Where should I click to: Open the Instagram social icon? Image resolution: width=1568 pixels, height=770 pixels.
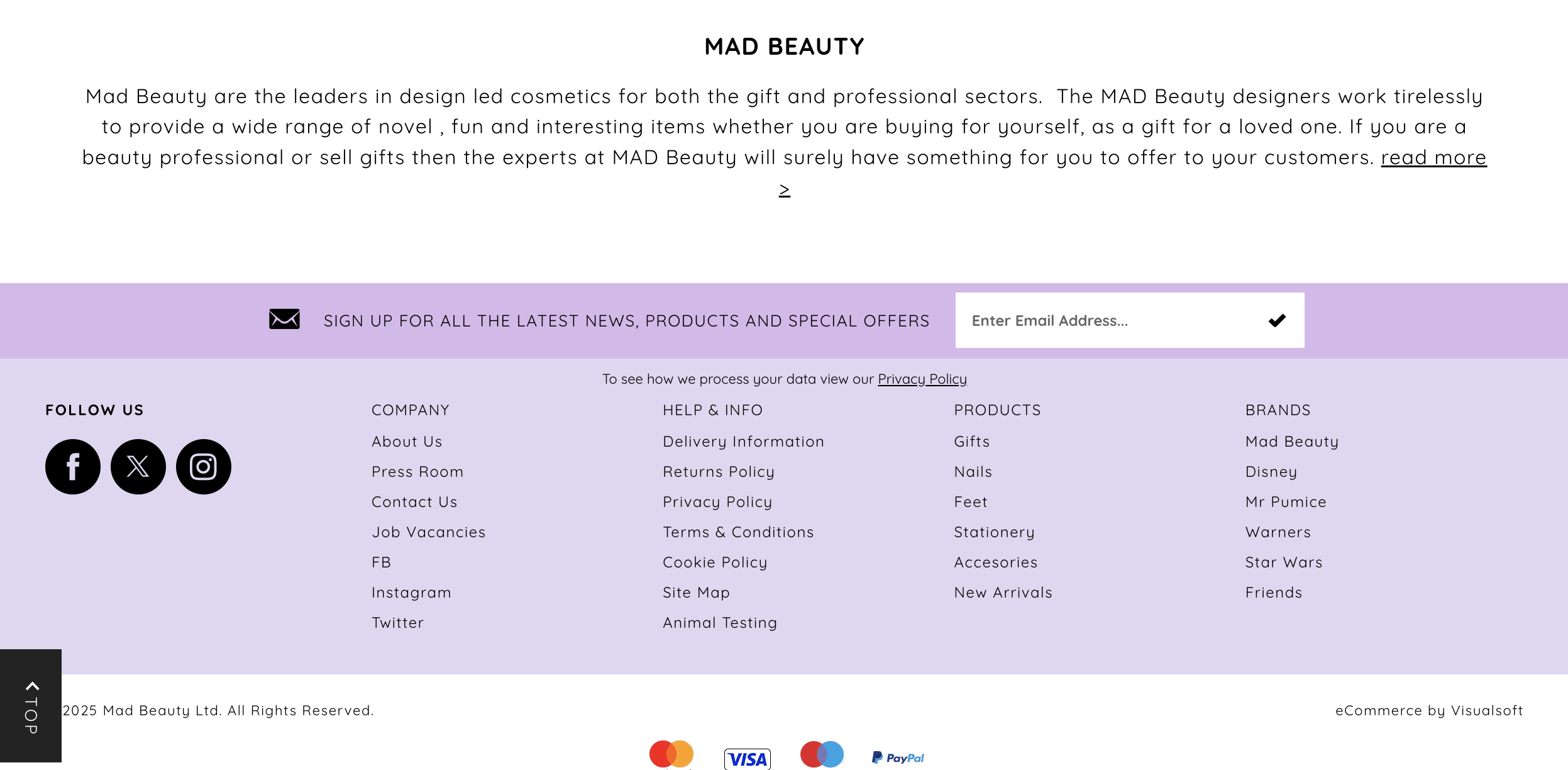click(x=204, y=467)
